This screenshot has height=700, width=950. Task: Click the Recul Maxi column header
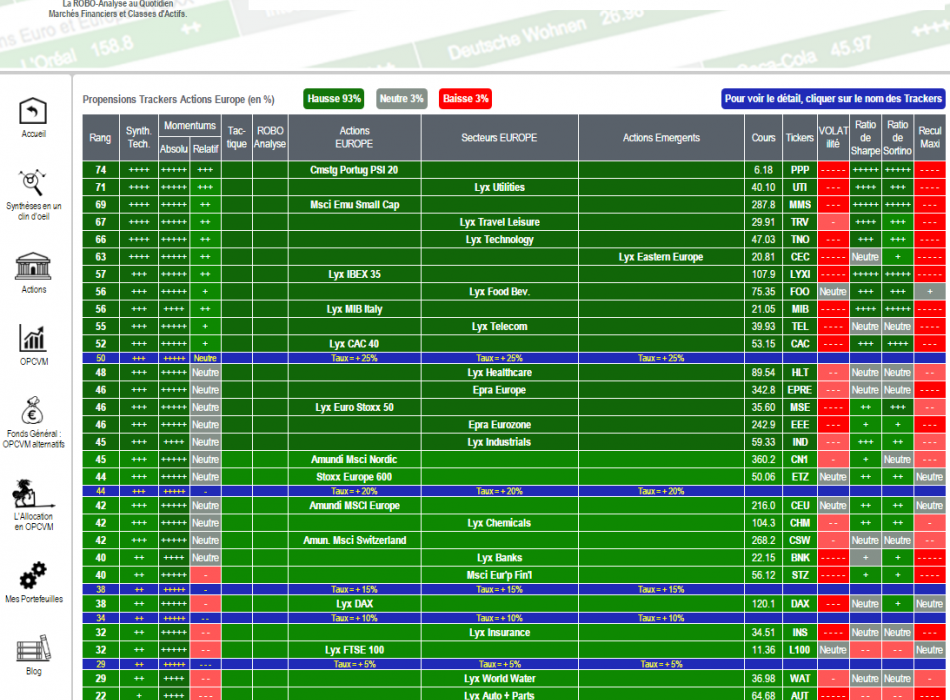(x=929, y=138)
